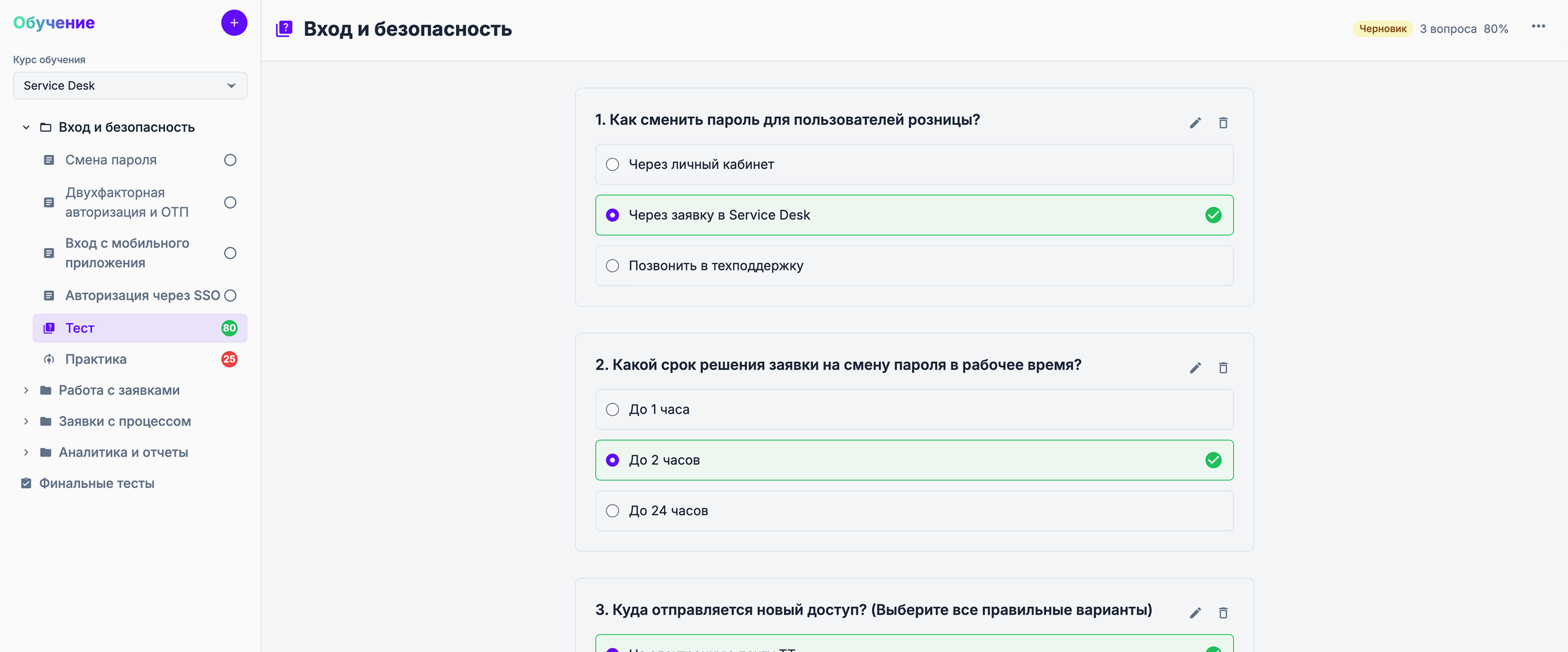
Task: Expand the 'Заявки с процессом' folder chevron
Action: tap(26, 421)
